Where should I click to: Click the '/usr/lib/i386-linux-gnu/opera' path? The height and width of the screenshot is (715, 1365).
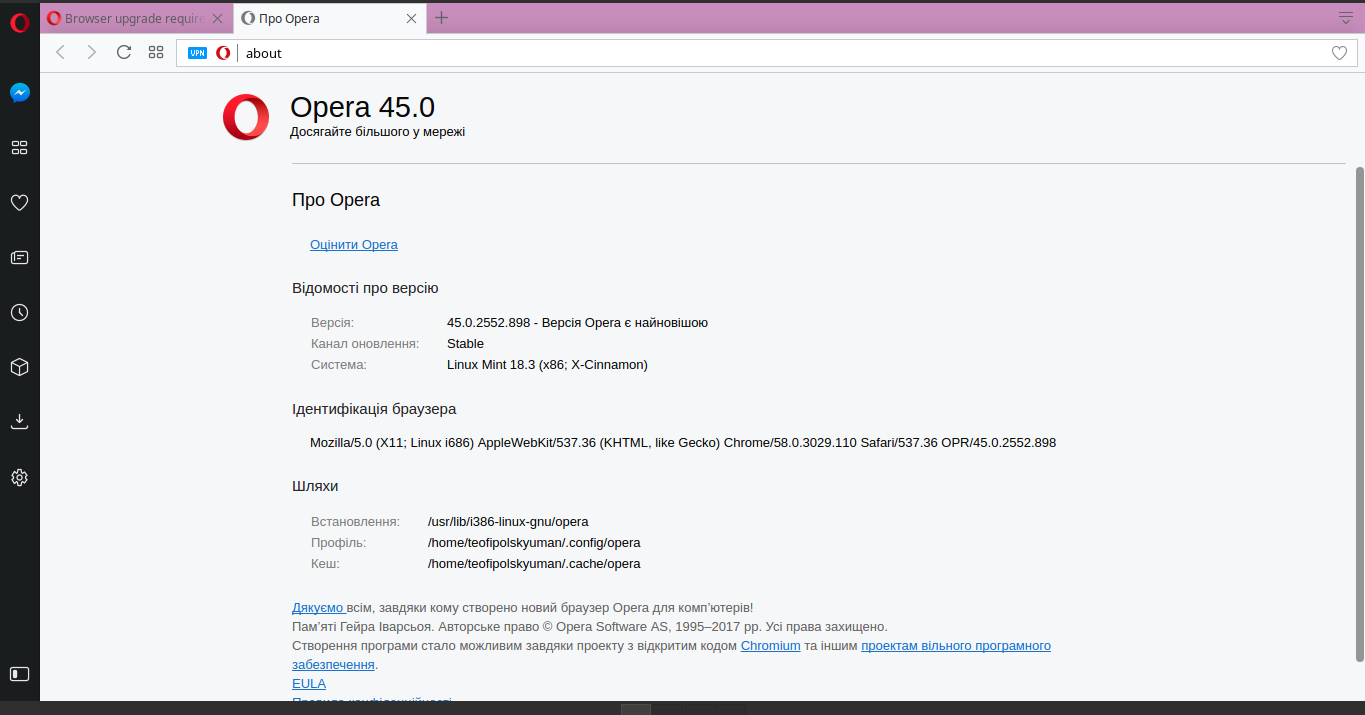click(x=508, y=522)
